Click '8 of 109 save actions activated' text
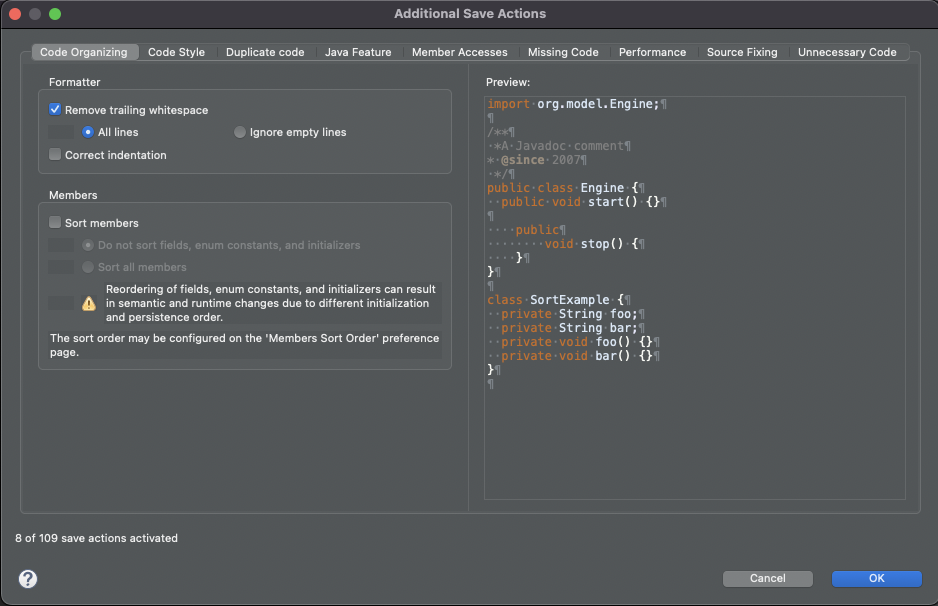938x606 pixels. click(x=96, y=538)
